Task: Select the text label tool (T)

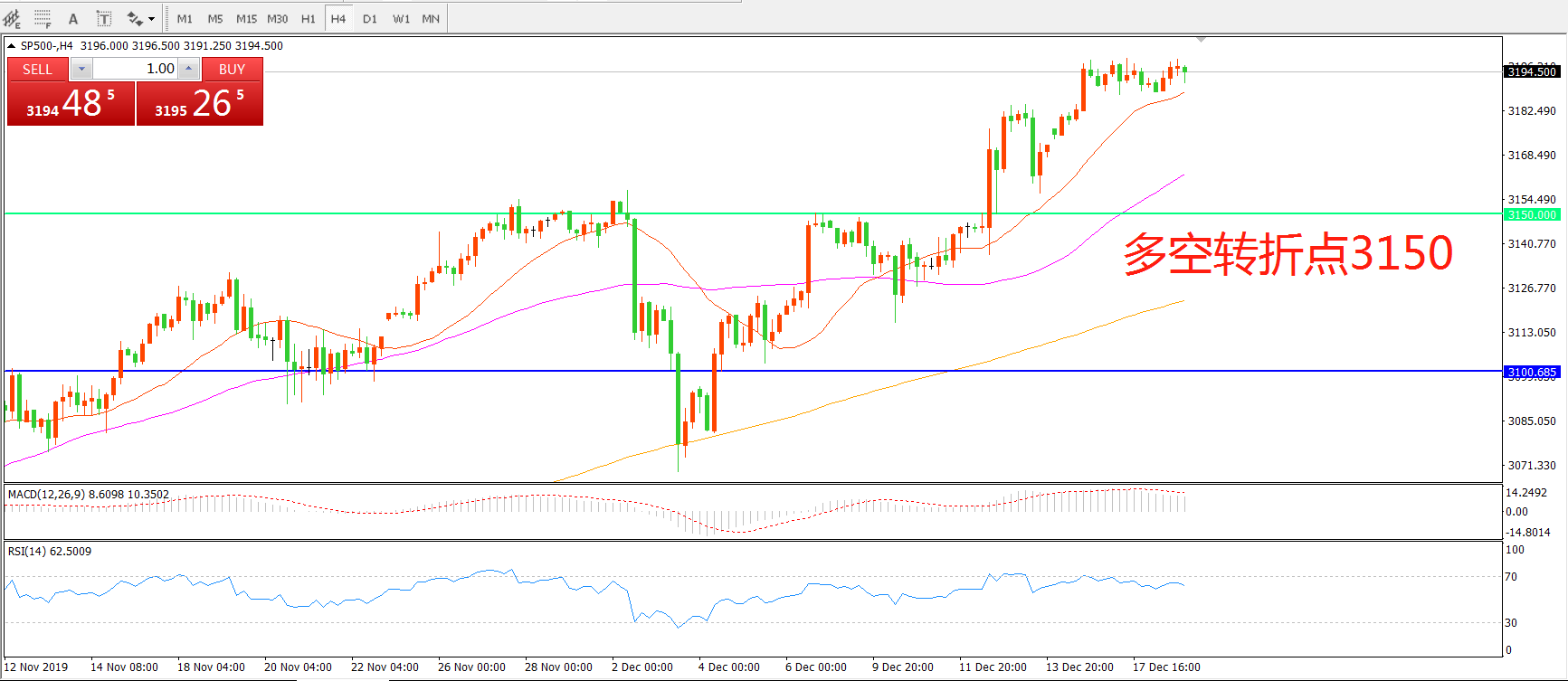Action: (104, 18)
